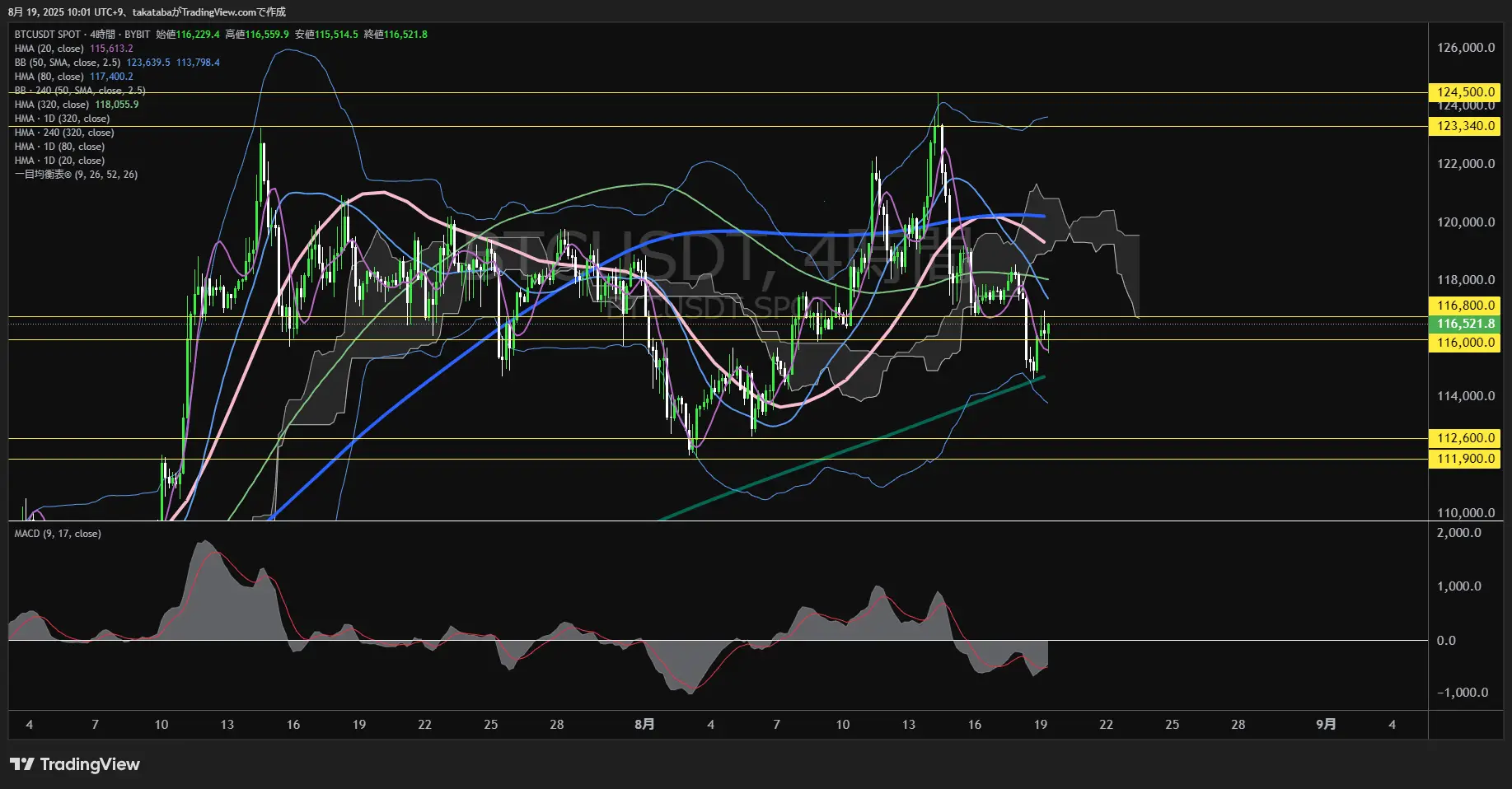The image size is (1512, 789).
Task: Click the 124,500.0 yellow price label
Action: click(x=1464, y=92)
